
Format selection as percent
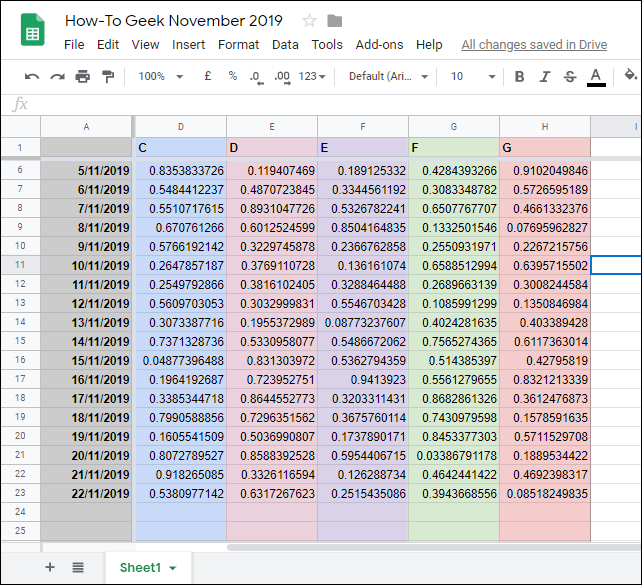233,76
